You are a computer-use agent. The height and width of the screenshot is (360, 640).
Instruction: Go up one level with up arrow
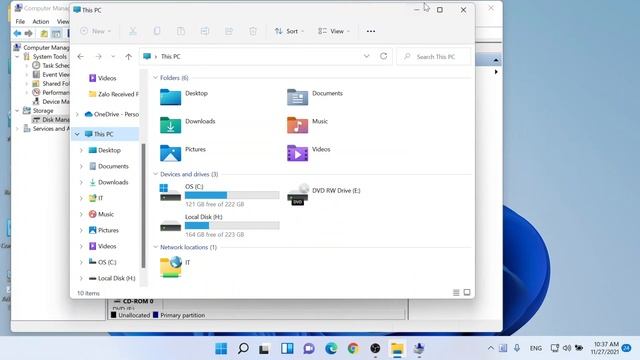pyautogui.click(x=129, y=57)
